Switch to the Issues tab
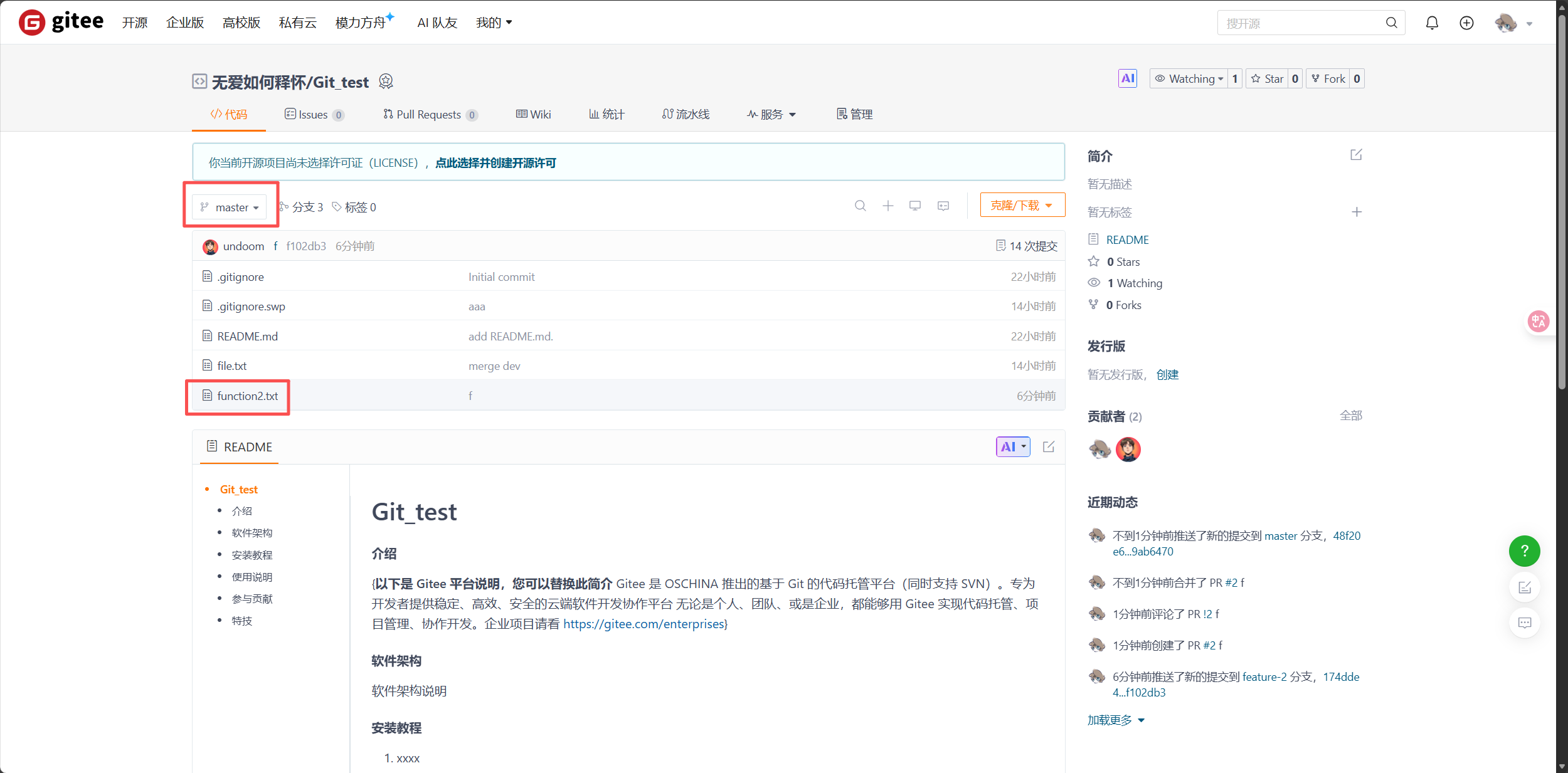The height and width of the screenshot is (773, 1568). coord(313,115)
